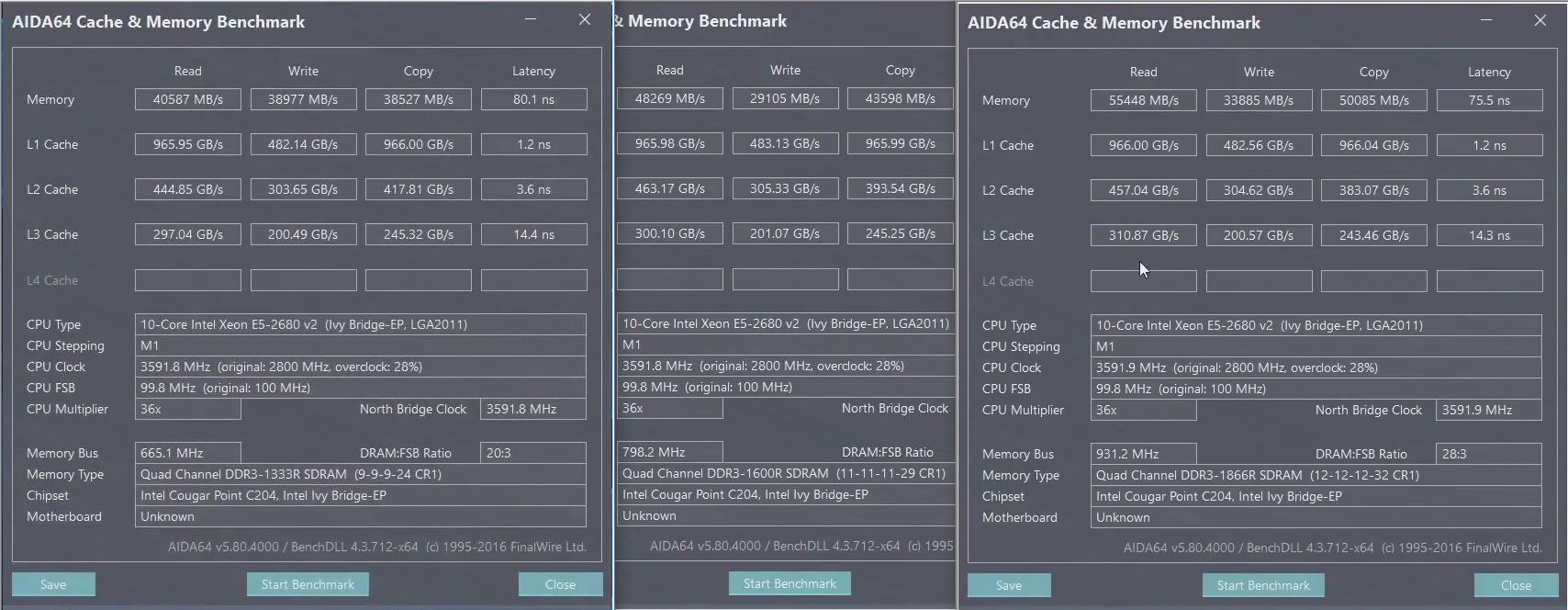Image resolution: width=1568 pixels, height=610 pixels.
Task: Select memory read value 55448 MB/s
Action: 1144,100
